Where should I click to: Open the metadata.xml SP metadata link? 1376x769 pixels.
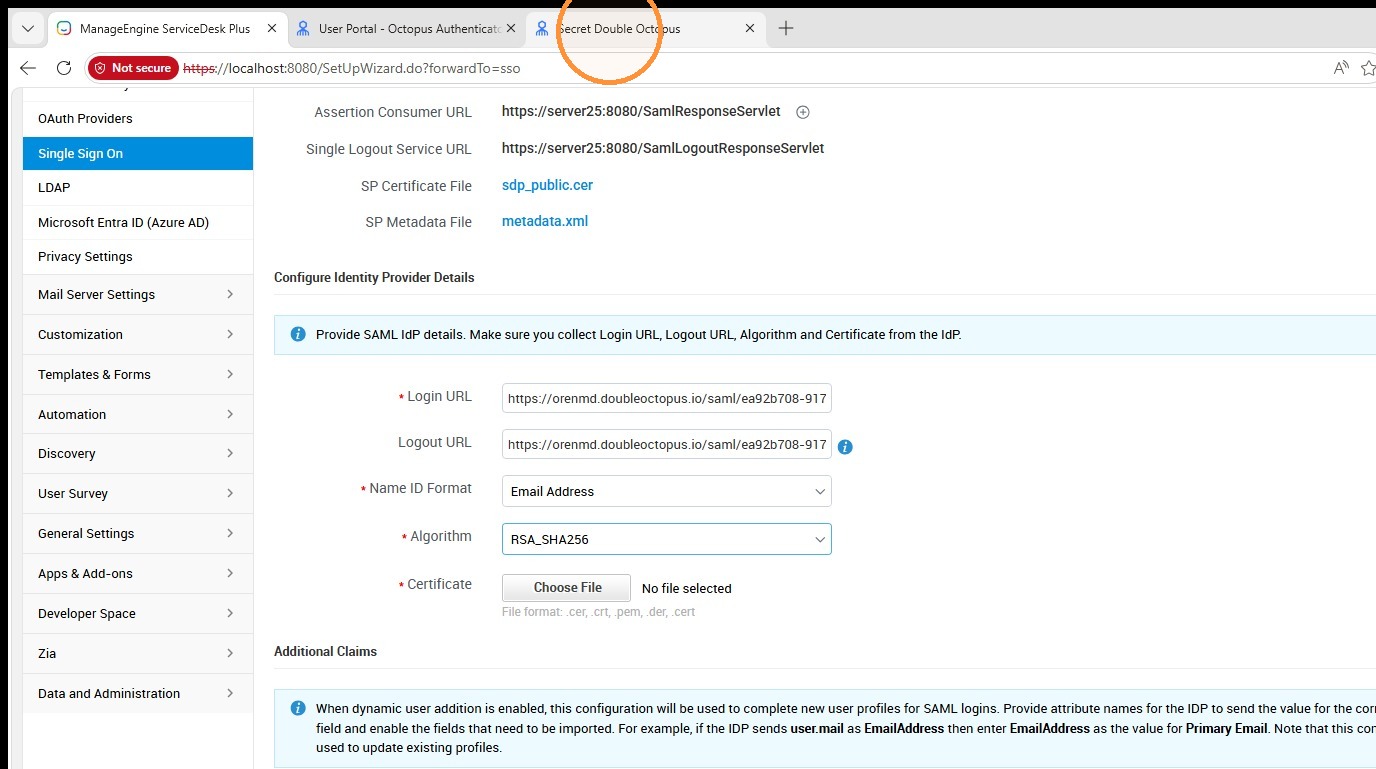pos(545,221)
